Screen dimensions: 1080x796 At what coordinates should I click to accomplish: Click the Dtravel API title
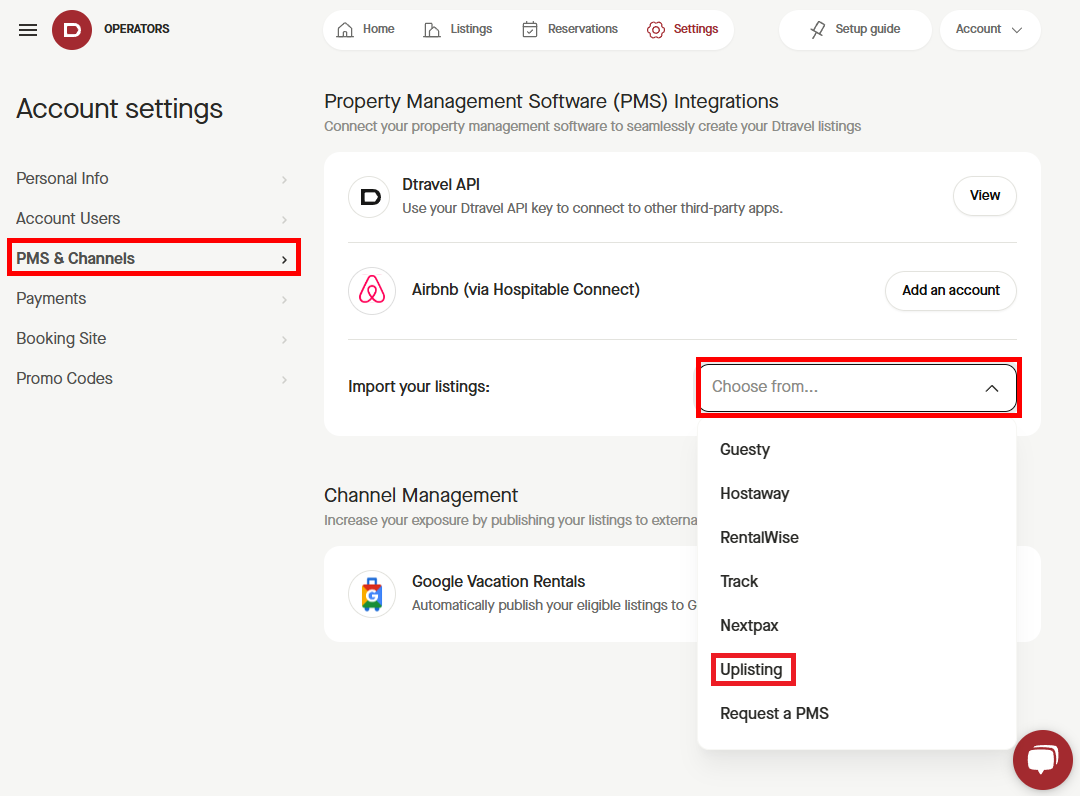[441, 185]
